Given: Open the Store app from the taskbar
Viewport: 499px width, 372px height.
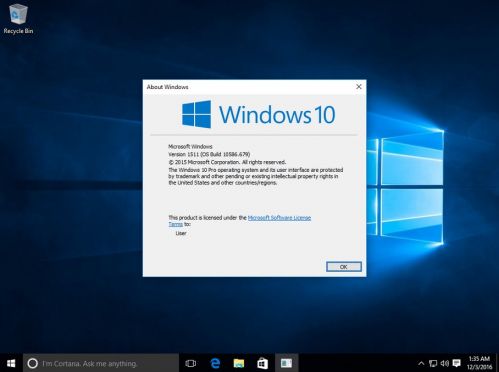Looking at the screenshot, I should pos(263,363).
